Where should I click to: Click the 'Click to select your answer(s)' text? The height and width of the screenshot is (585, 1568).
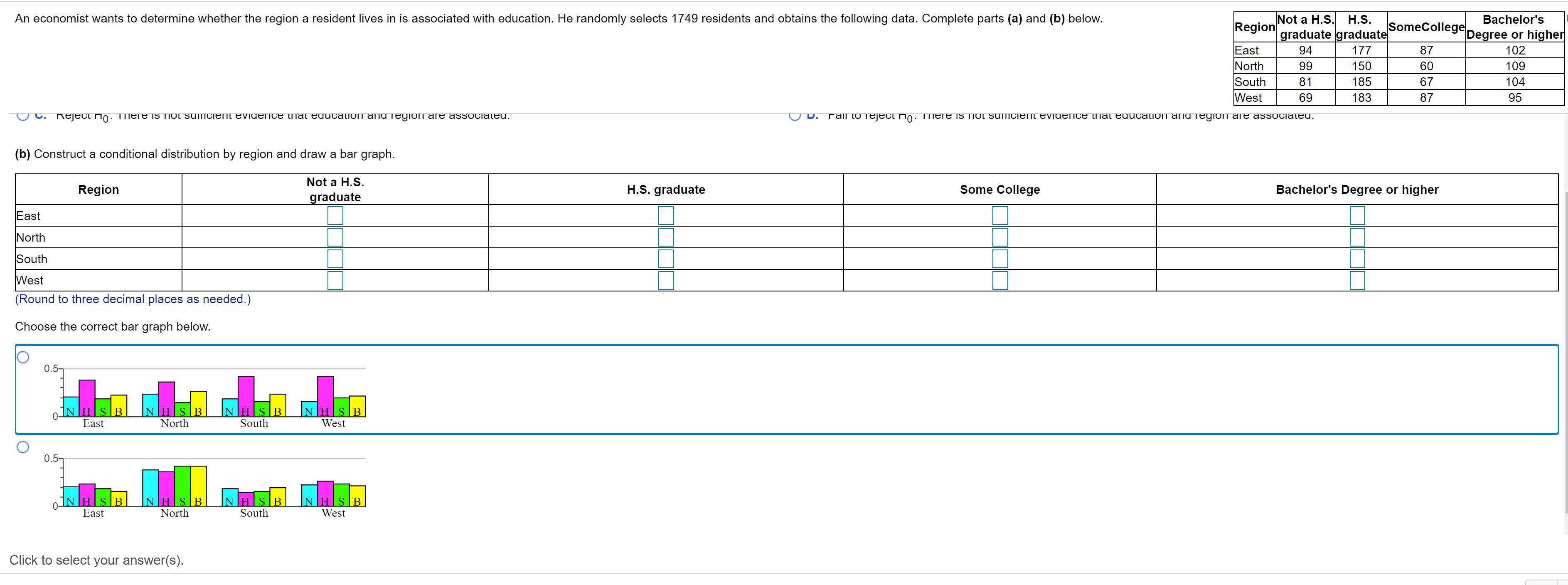(96, 560)
